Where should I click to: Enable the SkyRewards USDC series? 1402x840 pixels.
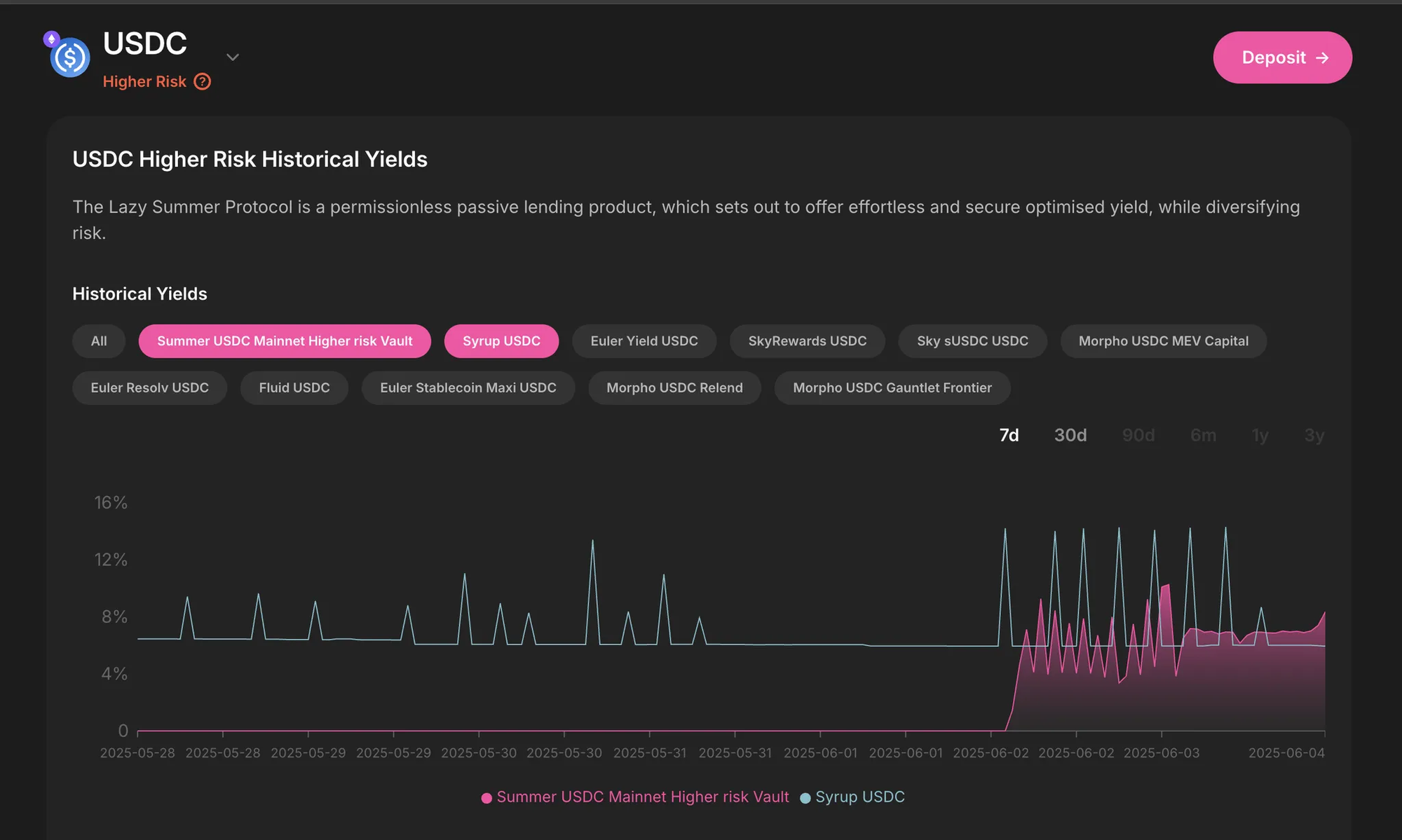[x=807, y=341]
